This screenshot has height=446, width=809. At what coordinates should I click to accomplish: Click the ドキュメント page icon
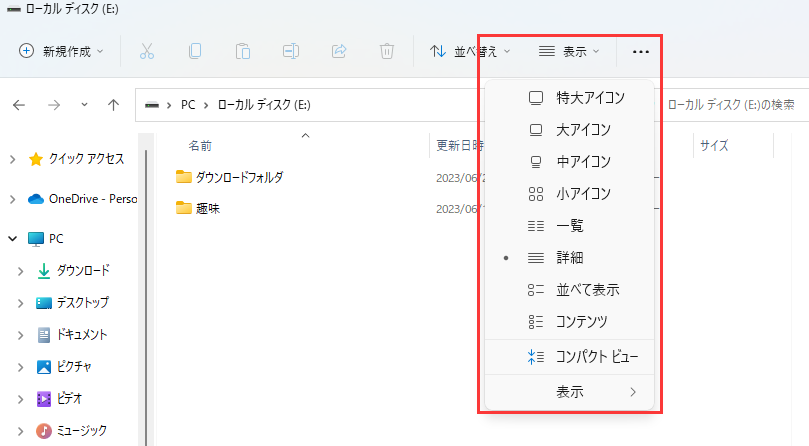[44, 335]
